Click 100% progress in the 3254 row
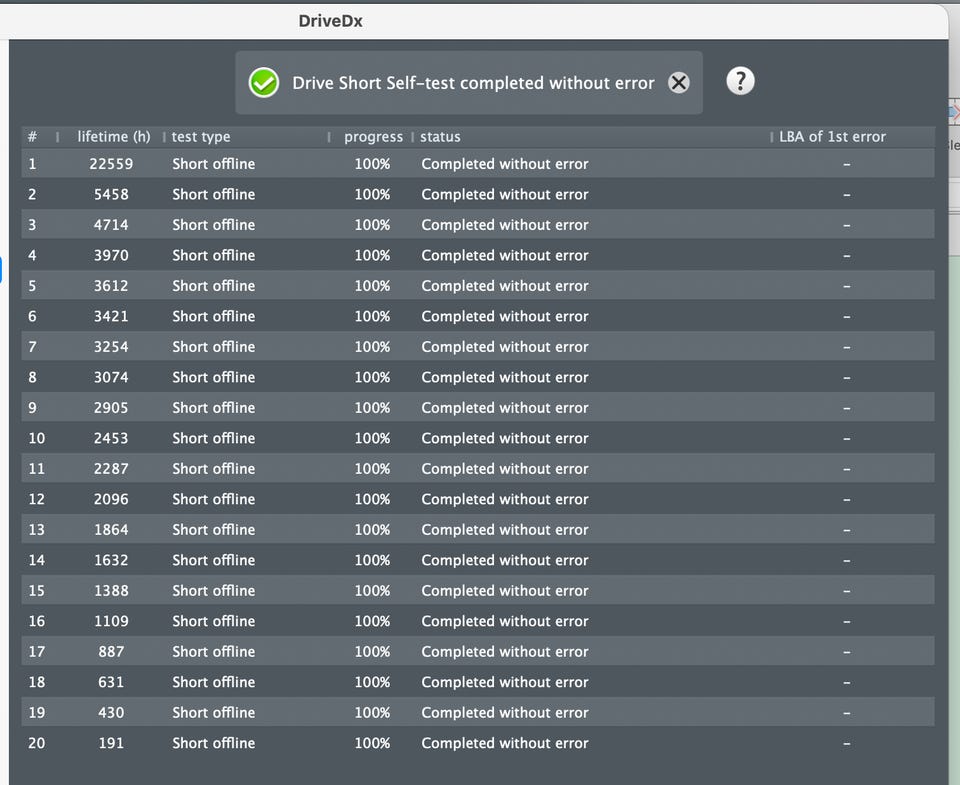Viewport: 960px width, 785px height. (x=372, y=347)
